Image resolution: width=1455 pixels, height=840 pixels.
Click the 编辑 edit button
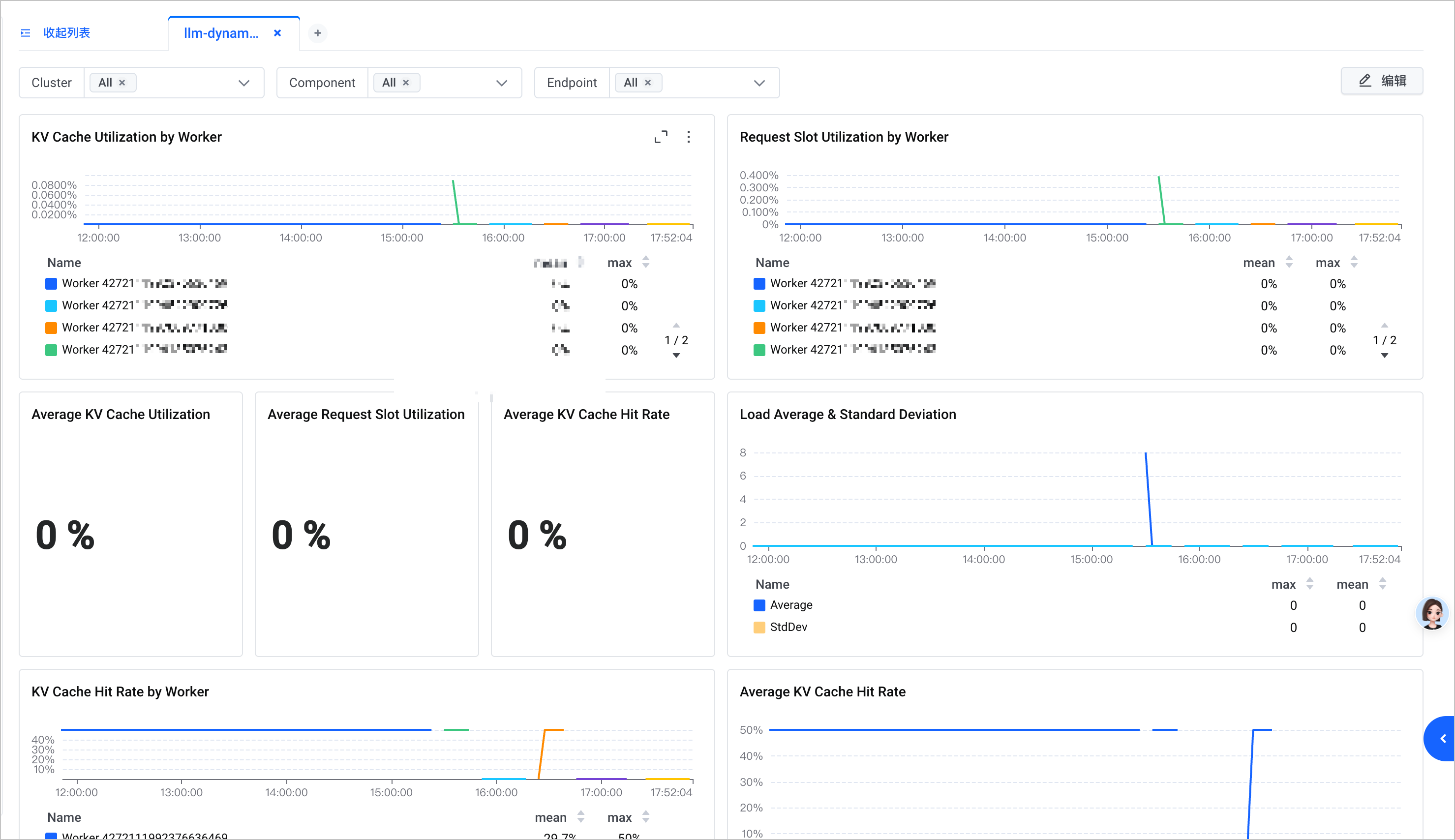[1382, 81]
